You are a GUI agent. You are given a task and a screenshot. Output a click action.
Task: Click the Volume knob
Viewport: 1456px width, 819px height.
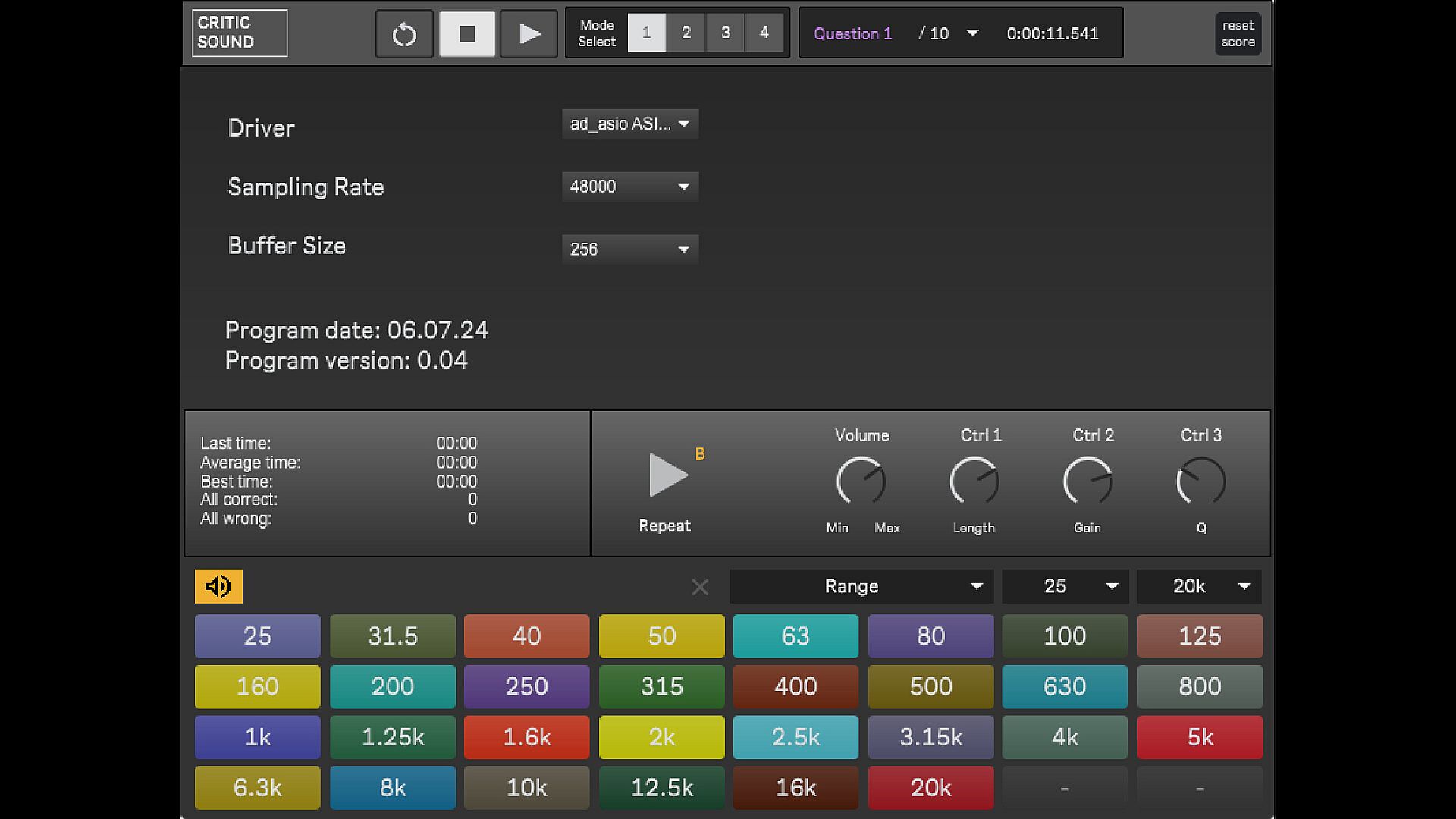click(x=861, y=481)
